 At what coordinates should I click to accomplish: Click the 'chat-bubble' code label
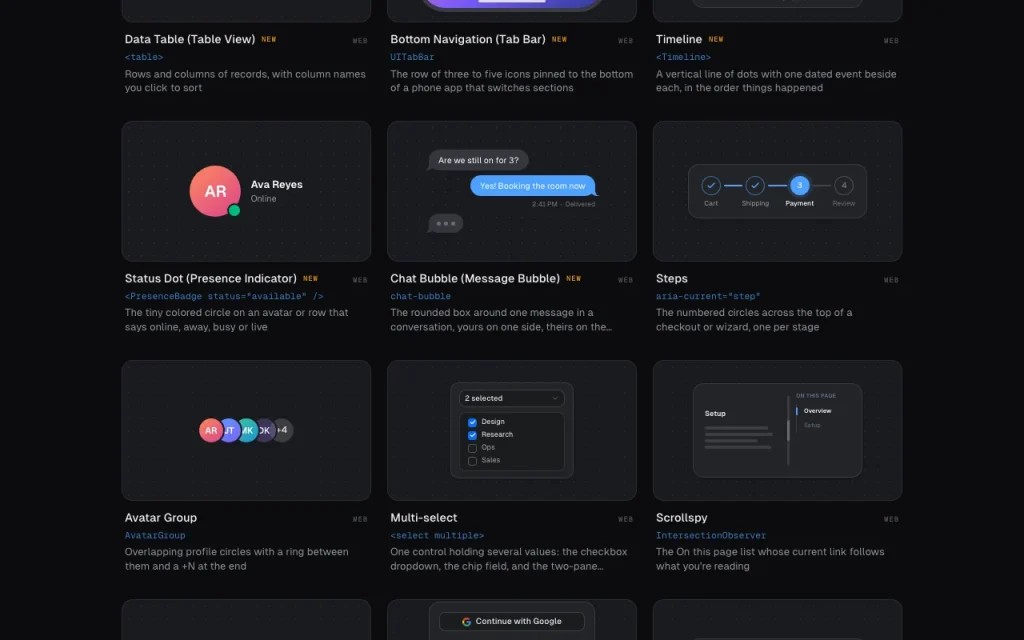(x=420, y=296)
